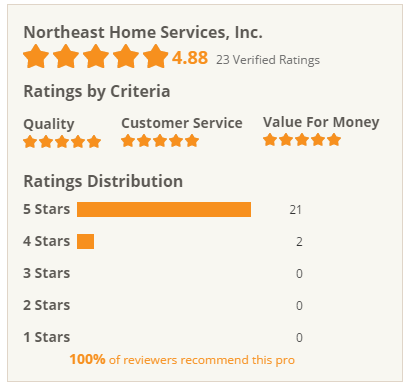Click the third large overall rating star
This screenshot has width=408, height=388.
tap(96, 56)
